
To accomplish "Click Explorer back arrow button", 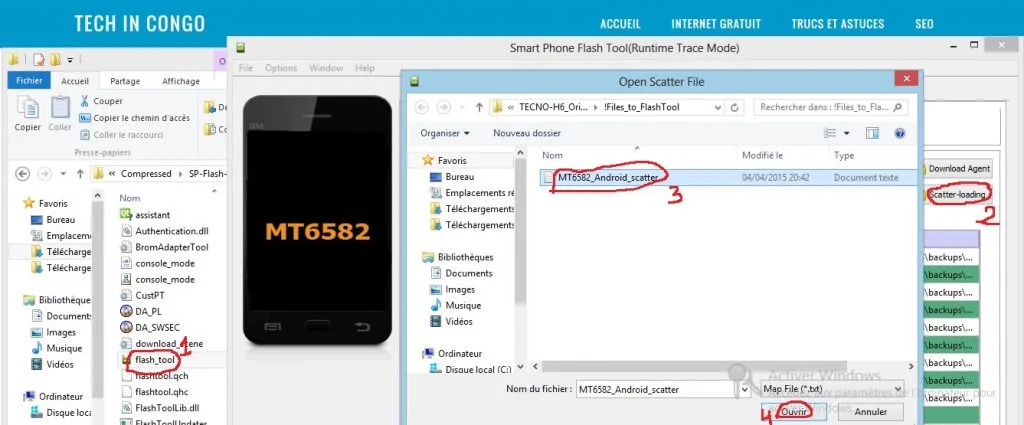I will [23, 174].
